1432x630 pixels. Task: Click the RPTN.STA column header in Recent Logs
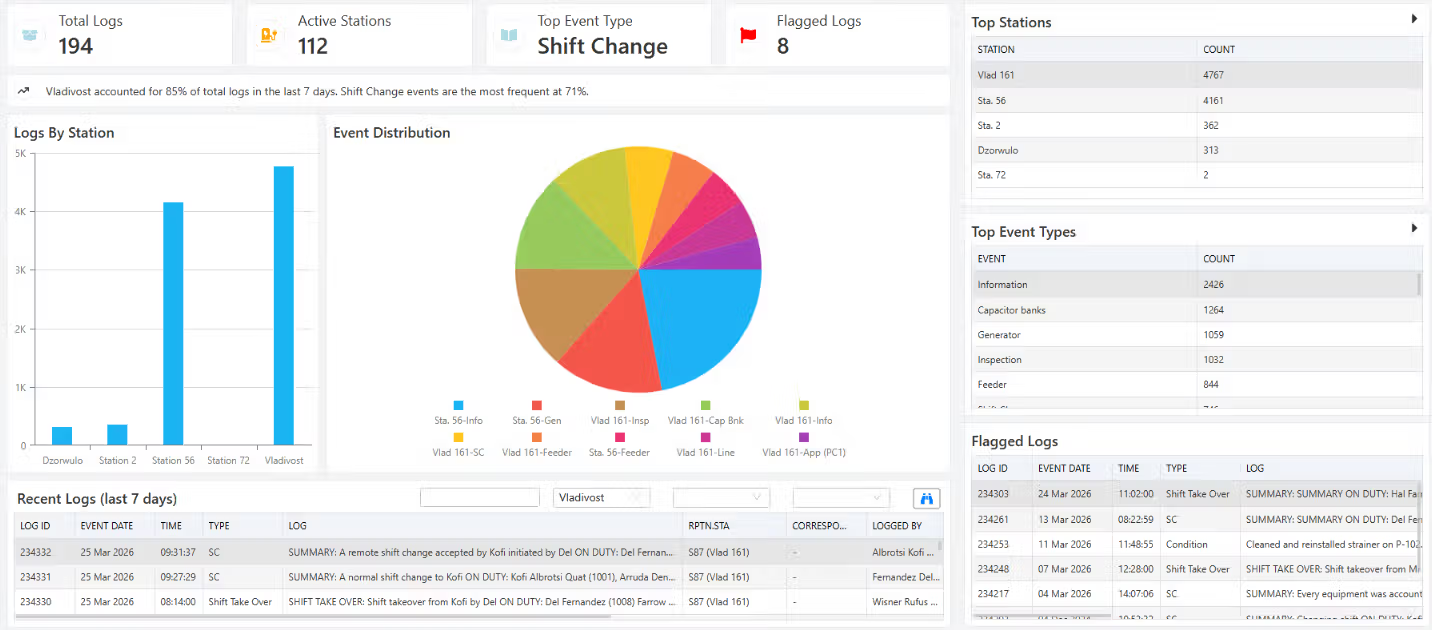[733, 525]
